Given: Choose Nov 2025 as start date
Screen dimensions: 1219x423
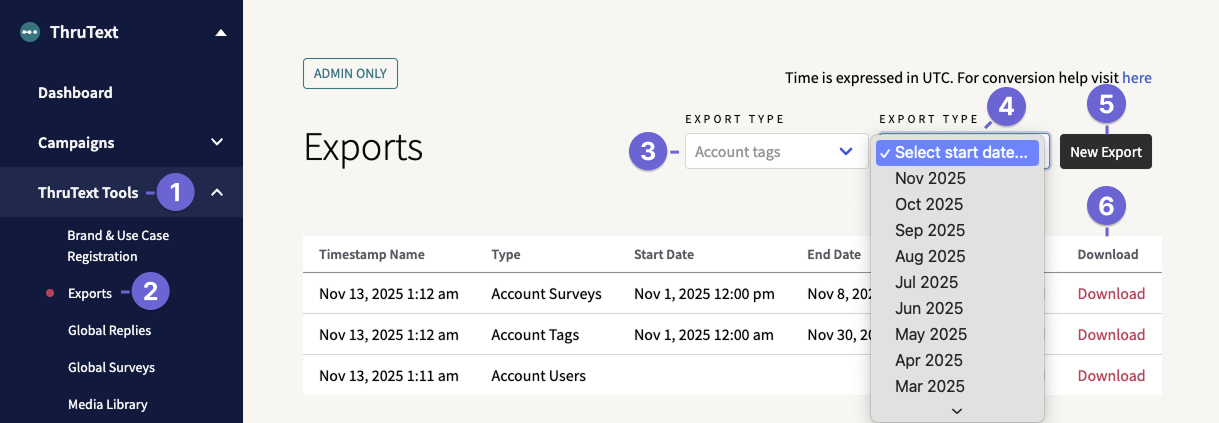Looking at the screenshot, I should tap(930, 178).
